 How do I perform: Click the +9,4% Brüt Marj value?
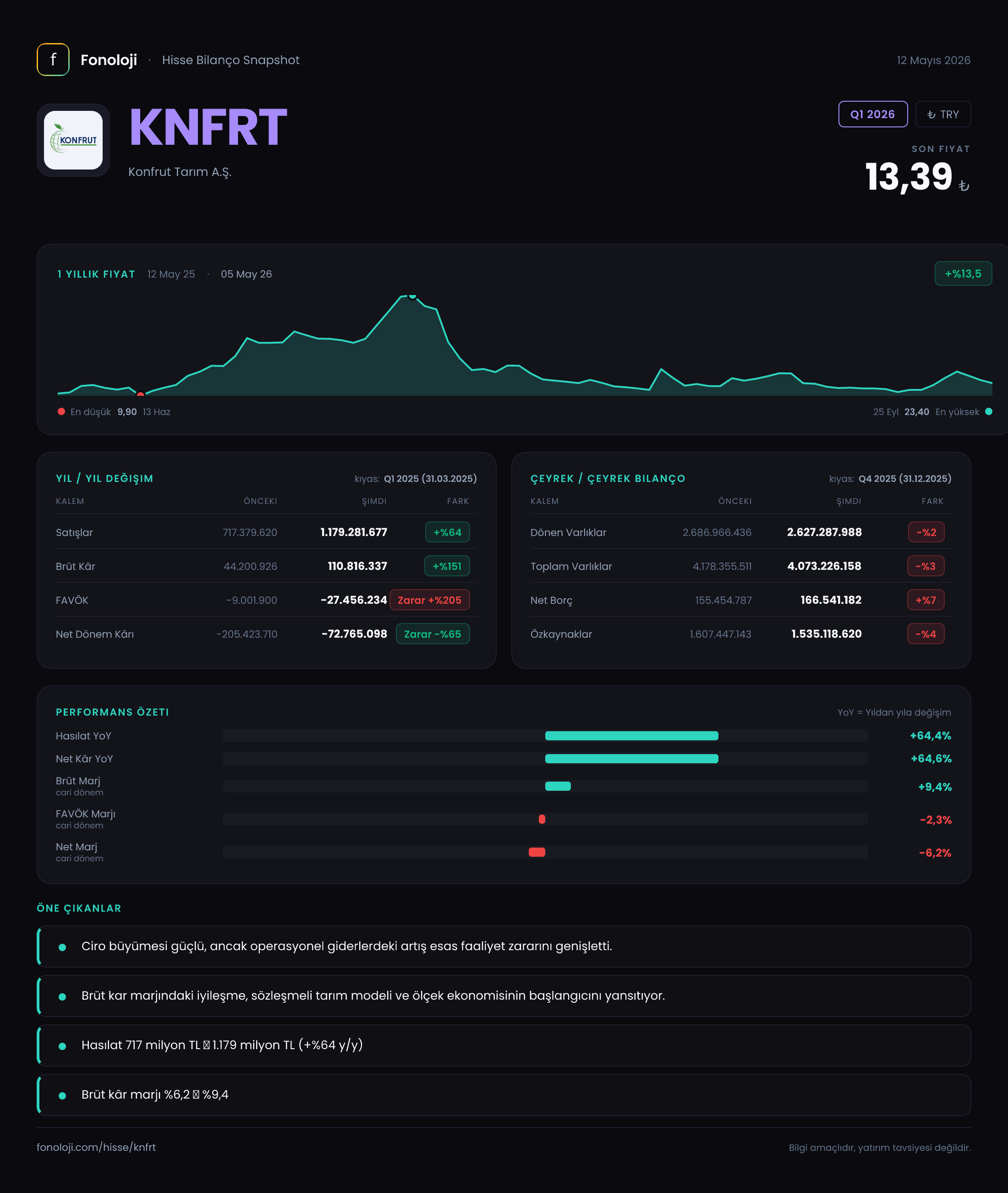coord(935,787)
